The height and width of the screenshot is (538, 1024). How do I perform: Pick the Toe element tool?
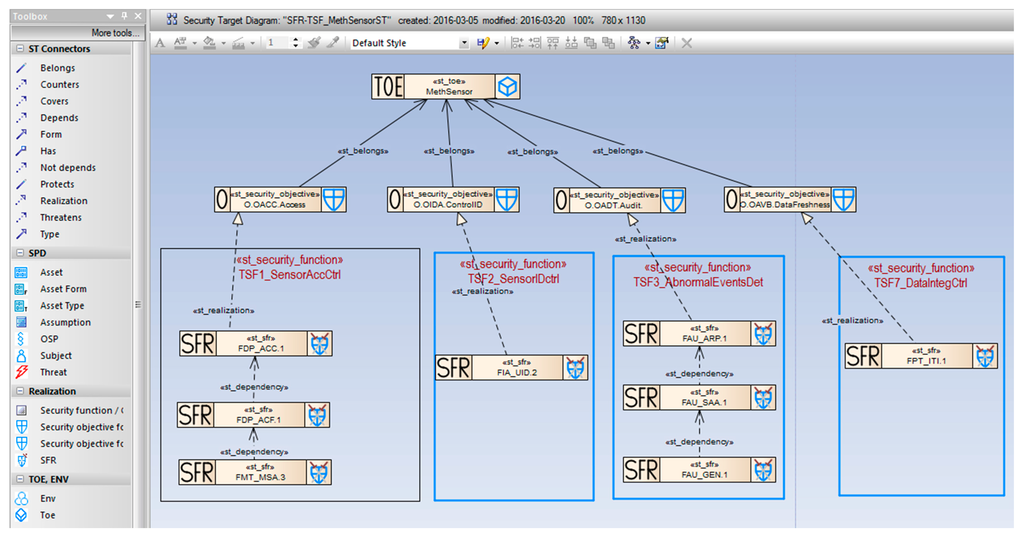click(x=48, y=515)
